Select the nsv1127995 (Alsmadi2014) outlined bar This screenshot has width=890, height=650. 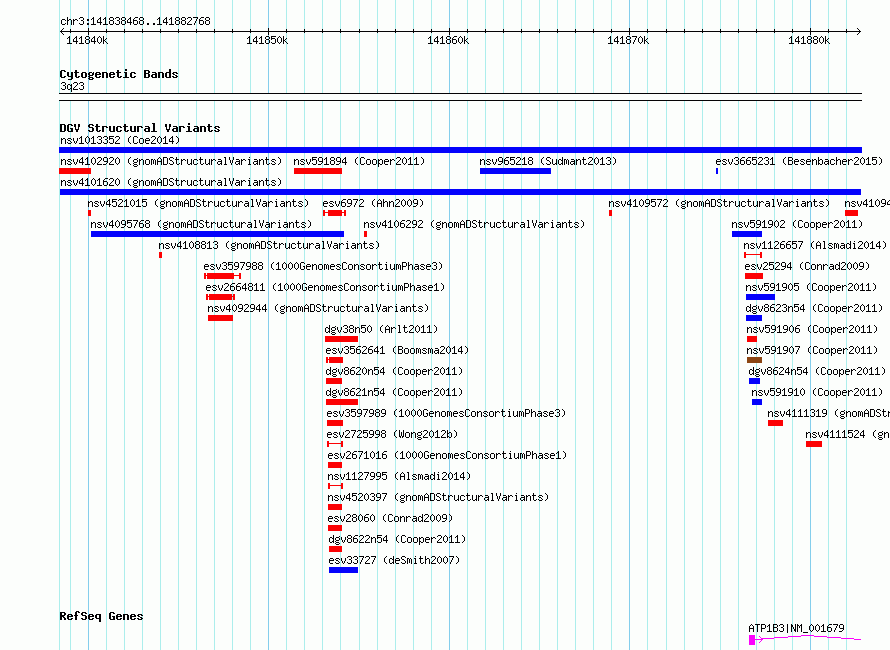pyautogui.click(x=335, y=486)
